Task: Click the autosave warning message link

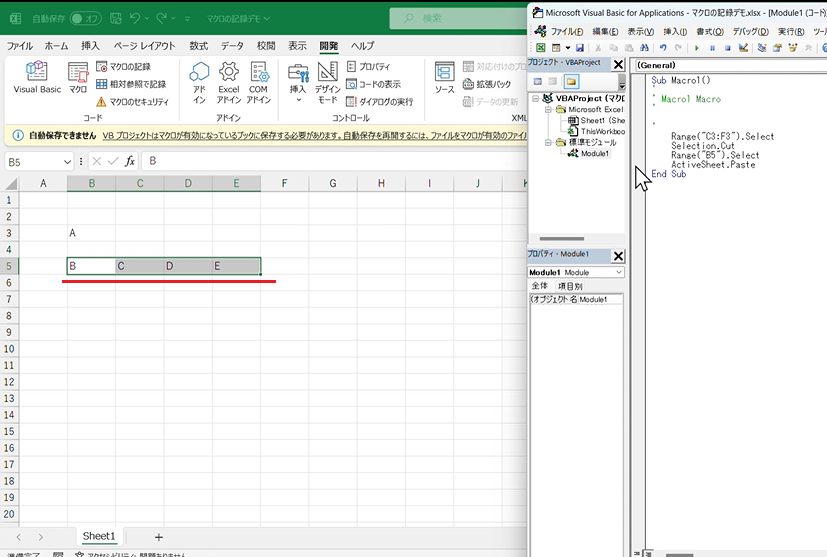Action: click(315, 136)
